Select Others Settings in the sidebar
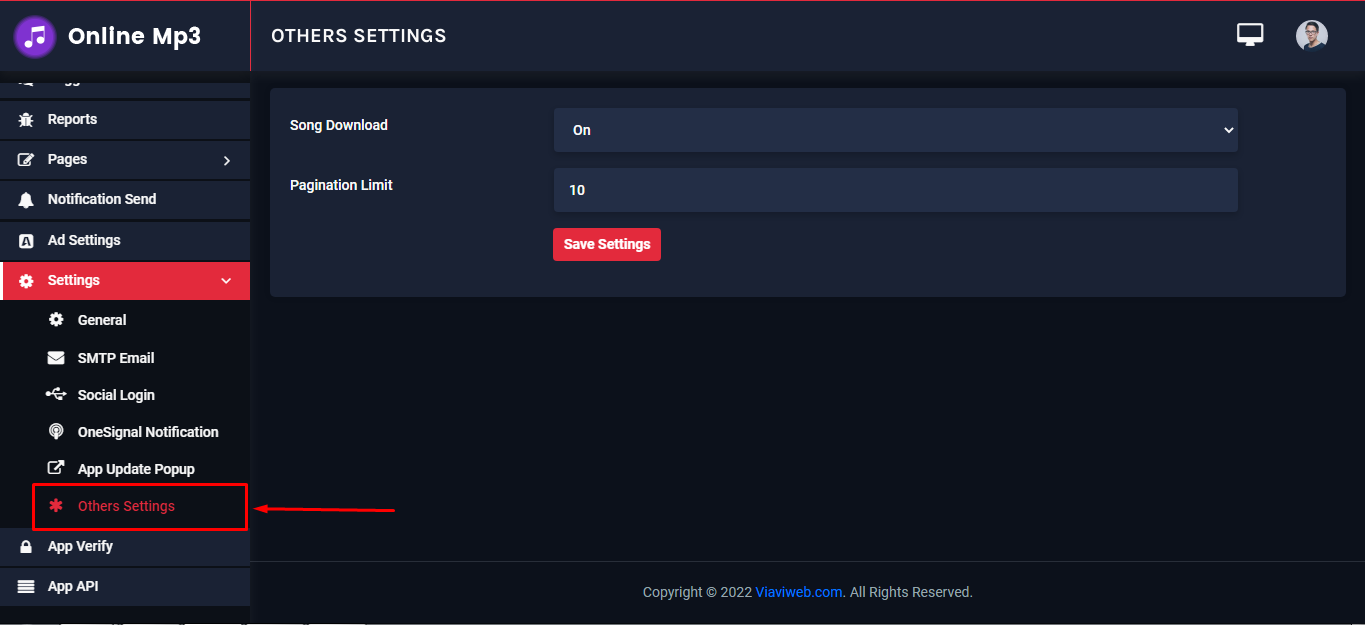 (126, 506)
